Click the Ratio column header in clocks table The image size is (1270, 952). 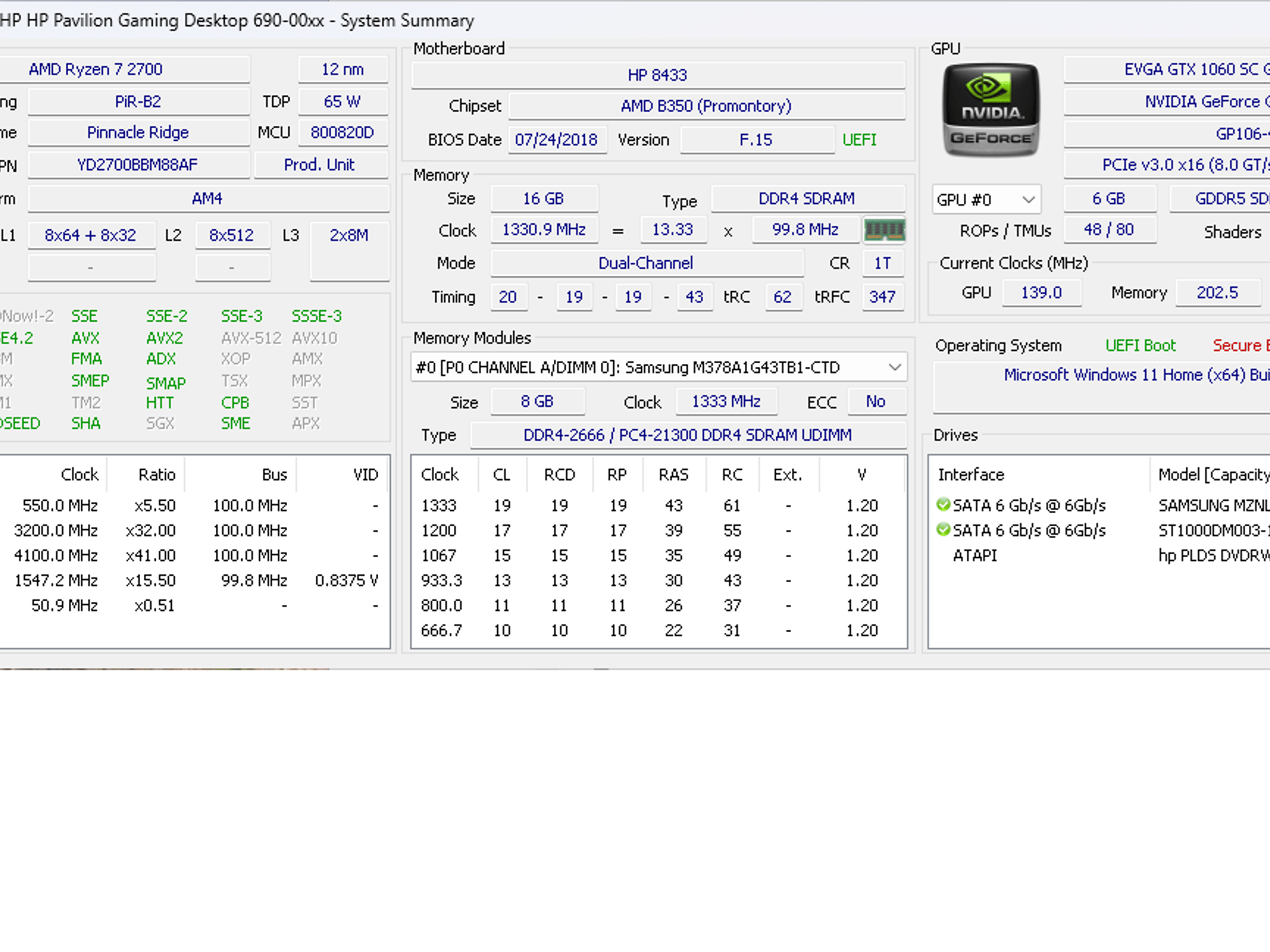(146, 475)
